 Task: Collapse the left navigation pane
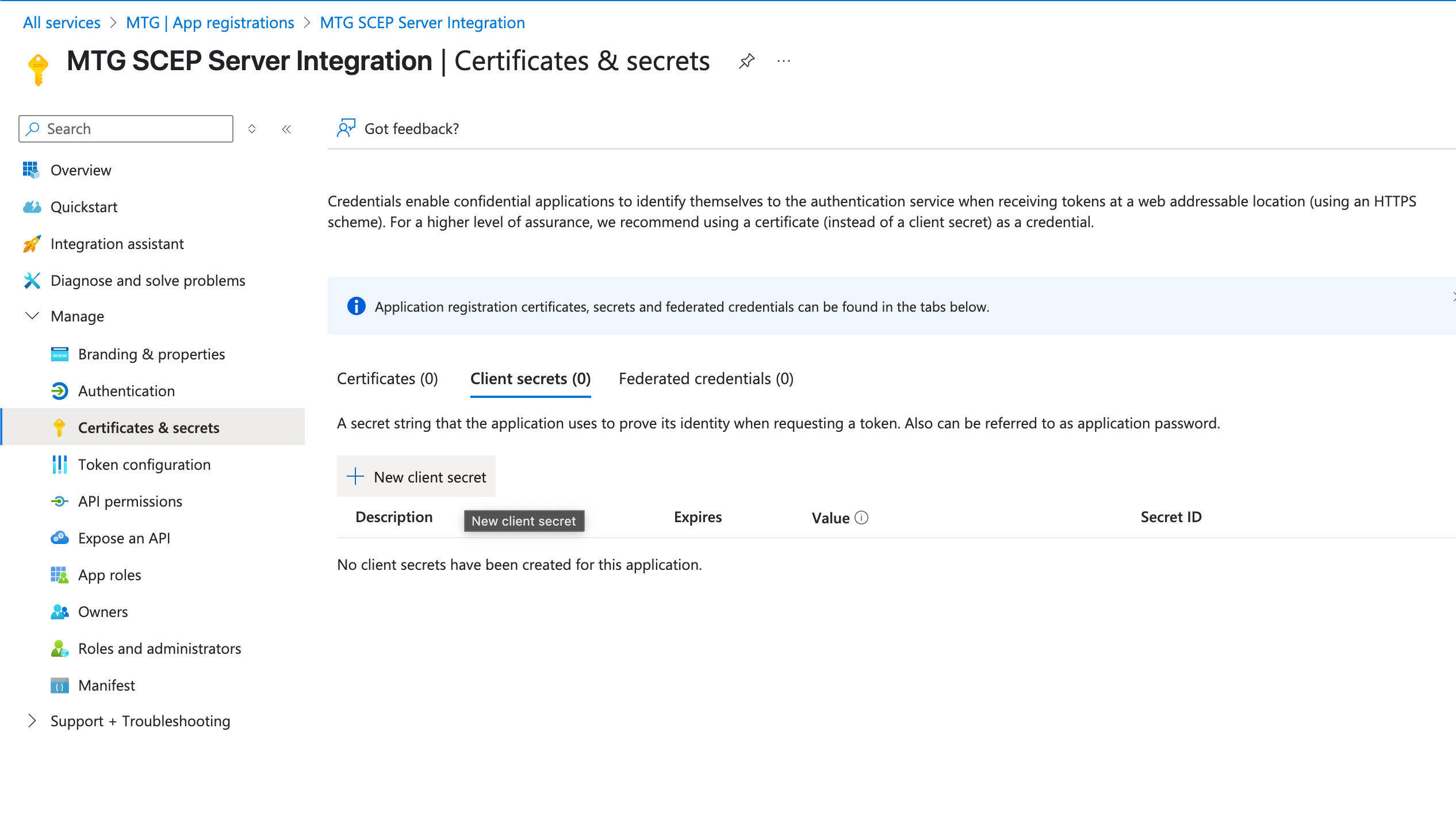pyautogui.click(x=286, y=129)
